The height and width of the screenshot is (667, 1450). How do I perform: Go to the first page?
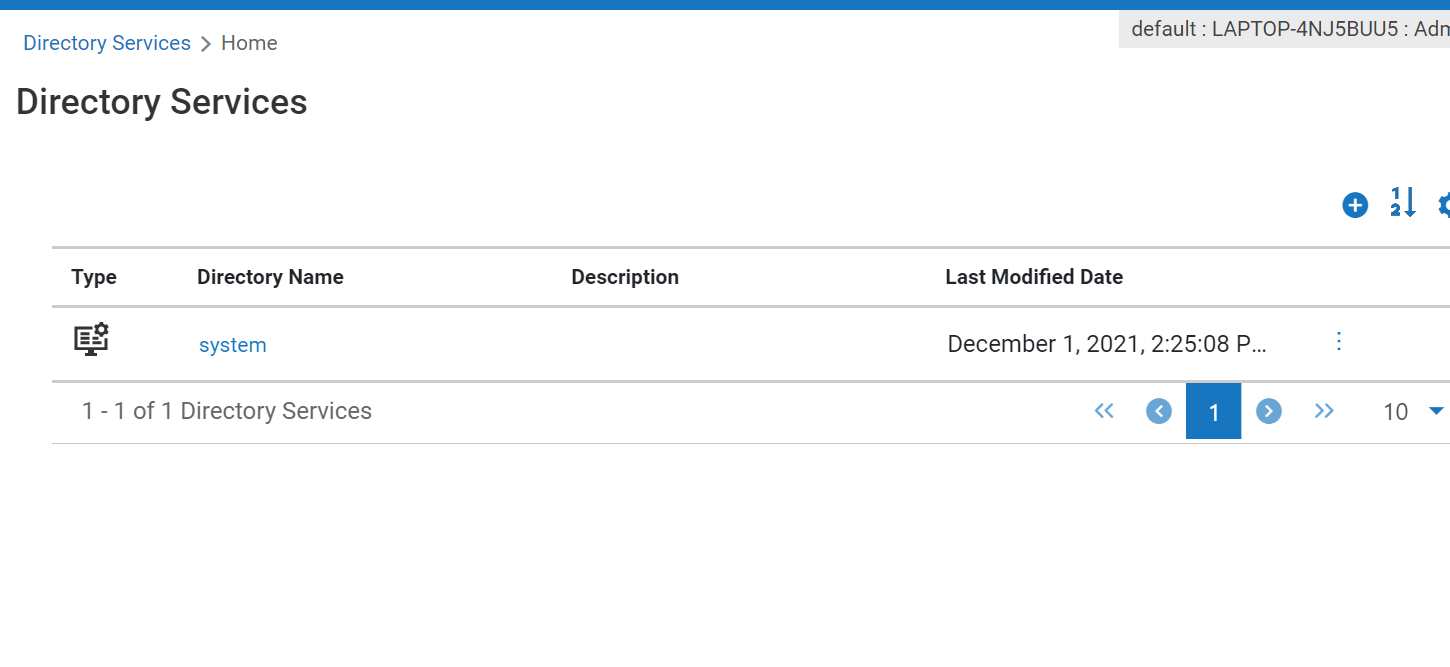click(x=1104, y=411)
